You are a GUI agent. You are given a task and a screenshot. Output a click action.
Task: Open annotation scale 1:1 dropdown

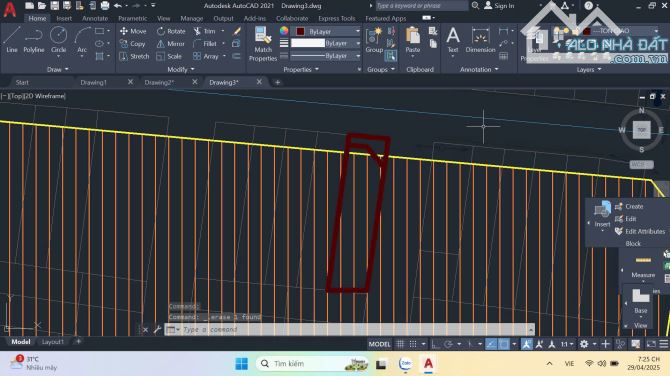coord(567,344)
